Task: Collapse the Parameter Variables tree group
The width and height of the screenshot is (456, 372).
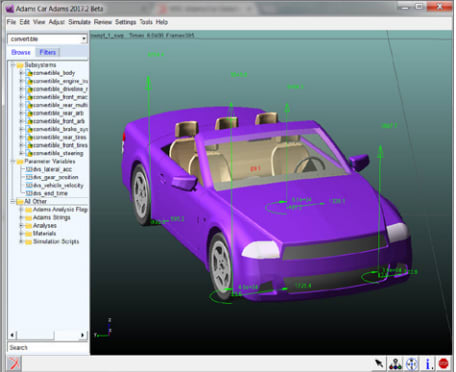Action: pyautogui.click(x=13, y=162)
